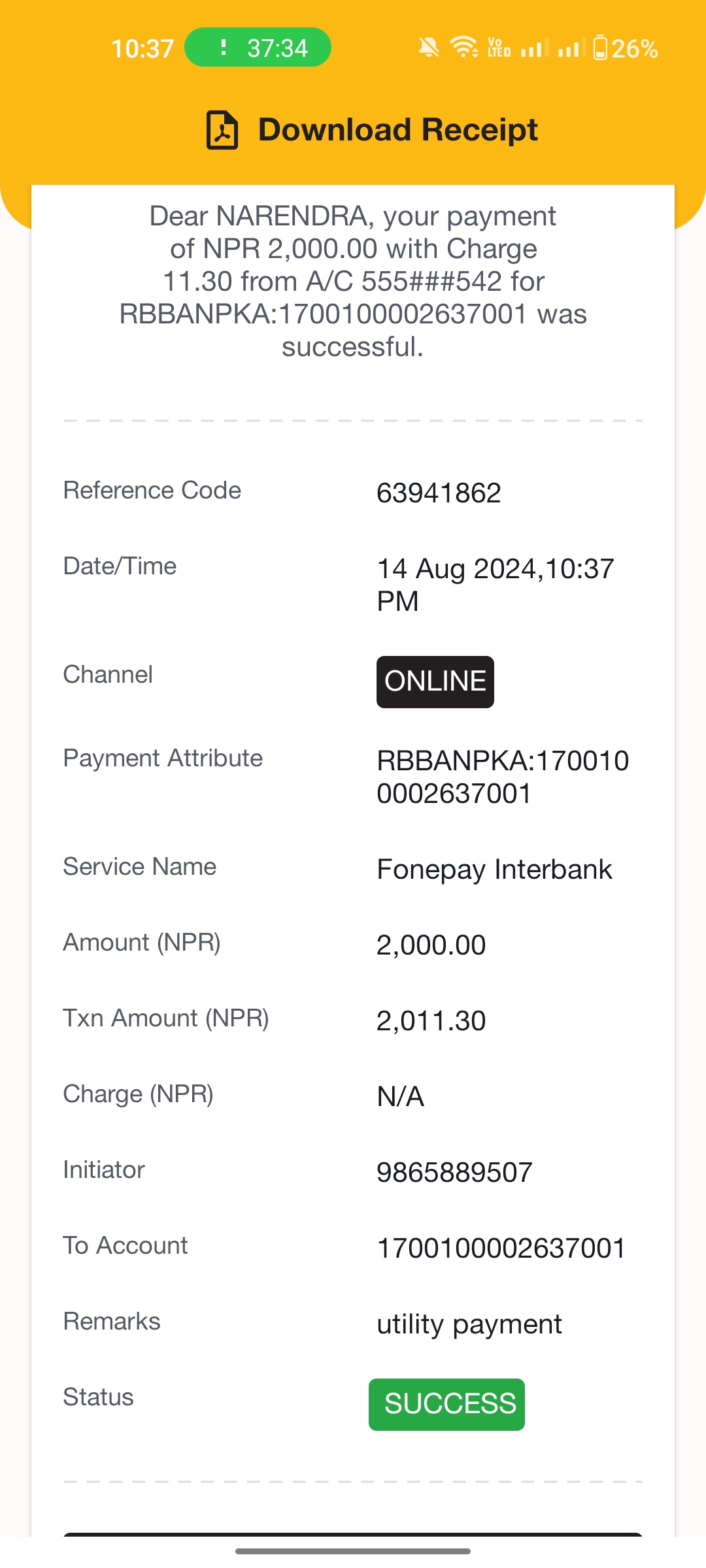Tap the initiator number 9865889507
This screenshot has width=706, height=1568.
pos(454,1172)
